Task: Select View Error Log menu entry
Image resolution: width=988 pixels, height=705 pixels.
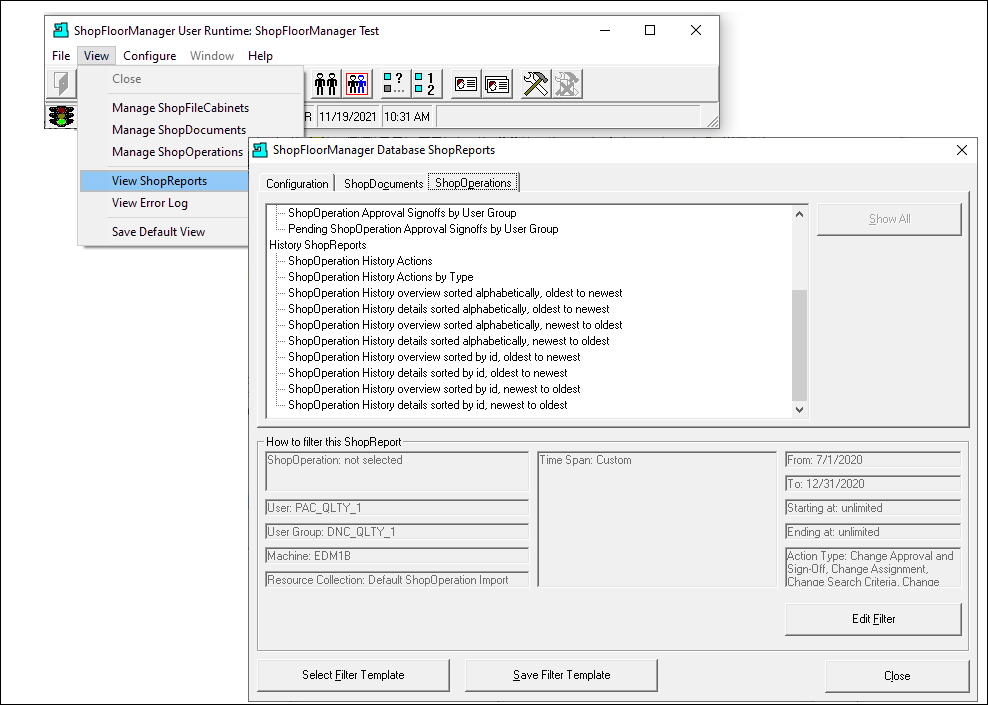Action: [150, 203]
